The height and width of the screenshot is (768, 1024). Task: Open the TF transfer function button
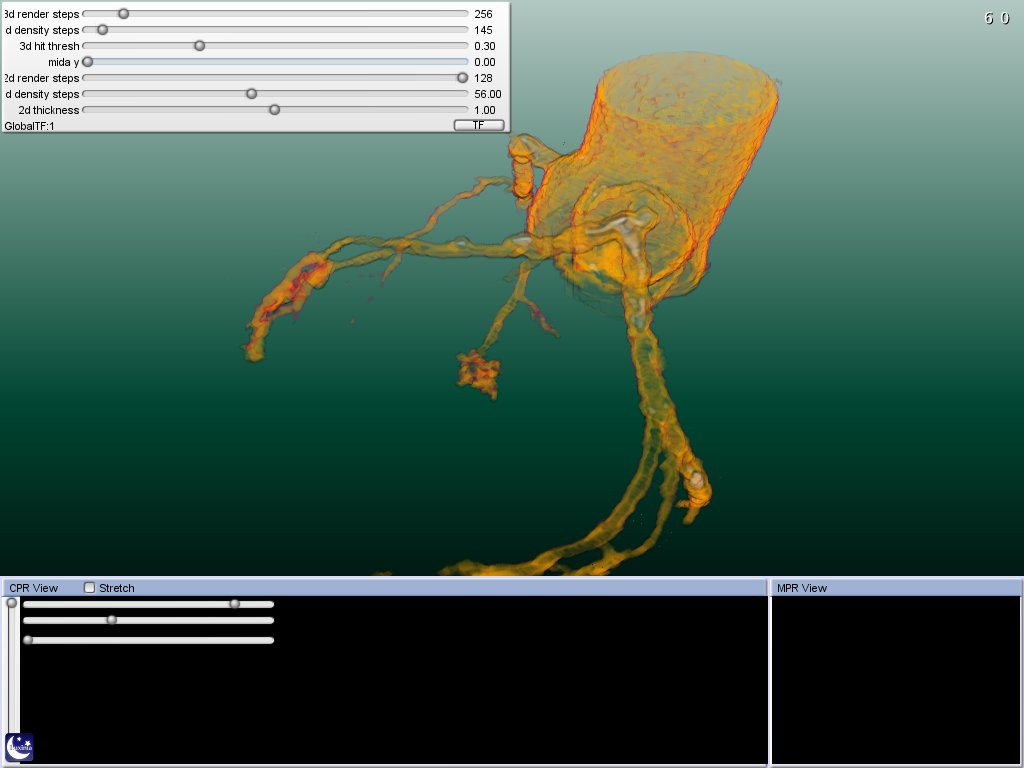(479, 125)
